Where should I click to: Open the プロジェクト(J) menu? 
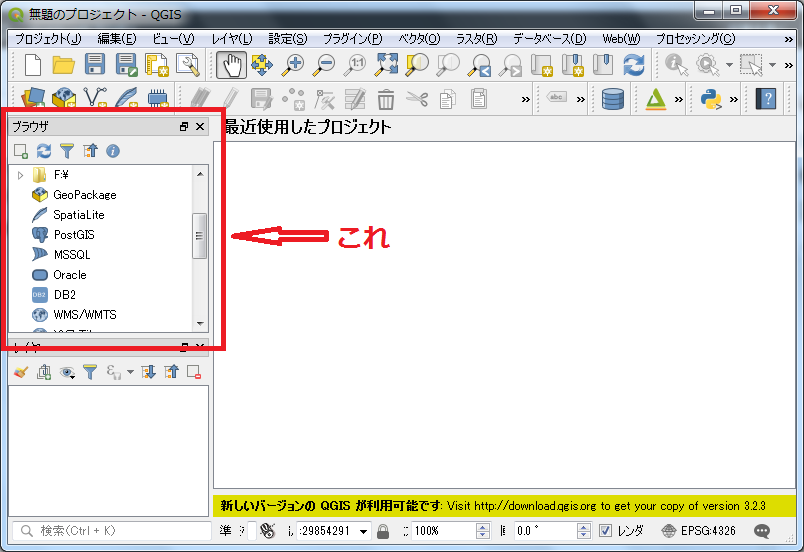pos(48,39)
